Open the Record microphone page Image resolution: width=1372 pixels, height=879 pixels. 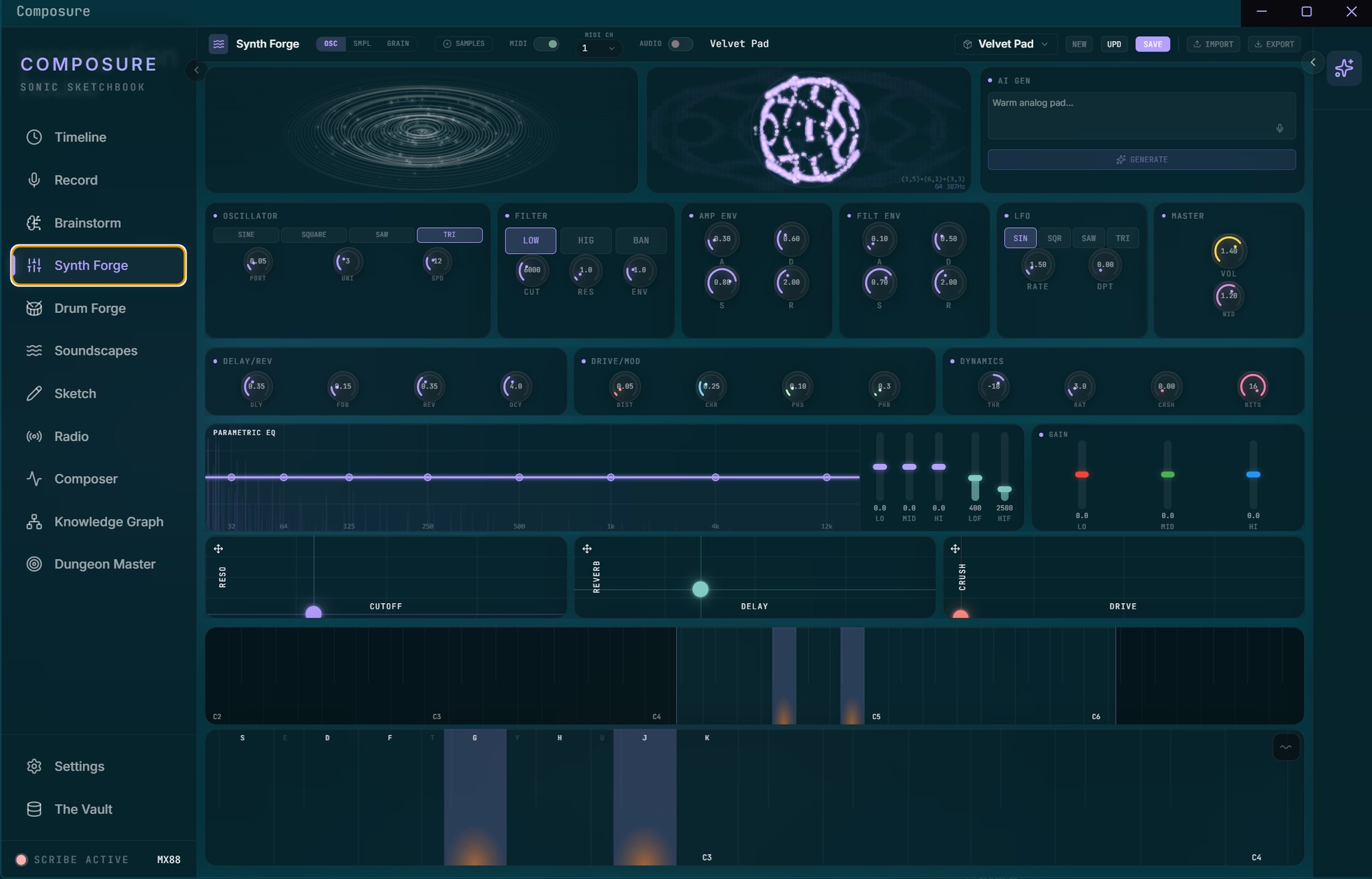click(98, 180)
